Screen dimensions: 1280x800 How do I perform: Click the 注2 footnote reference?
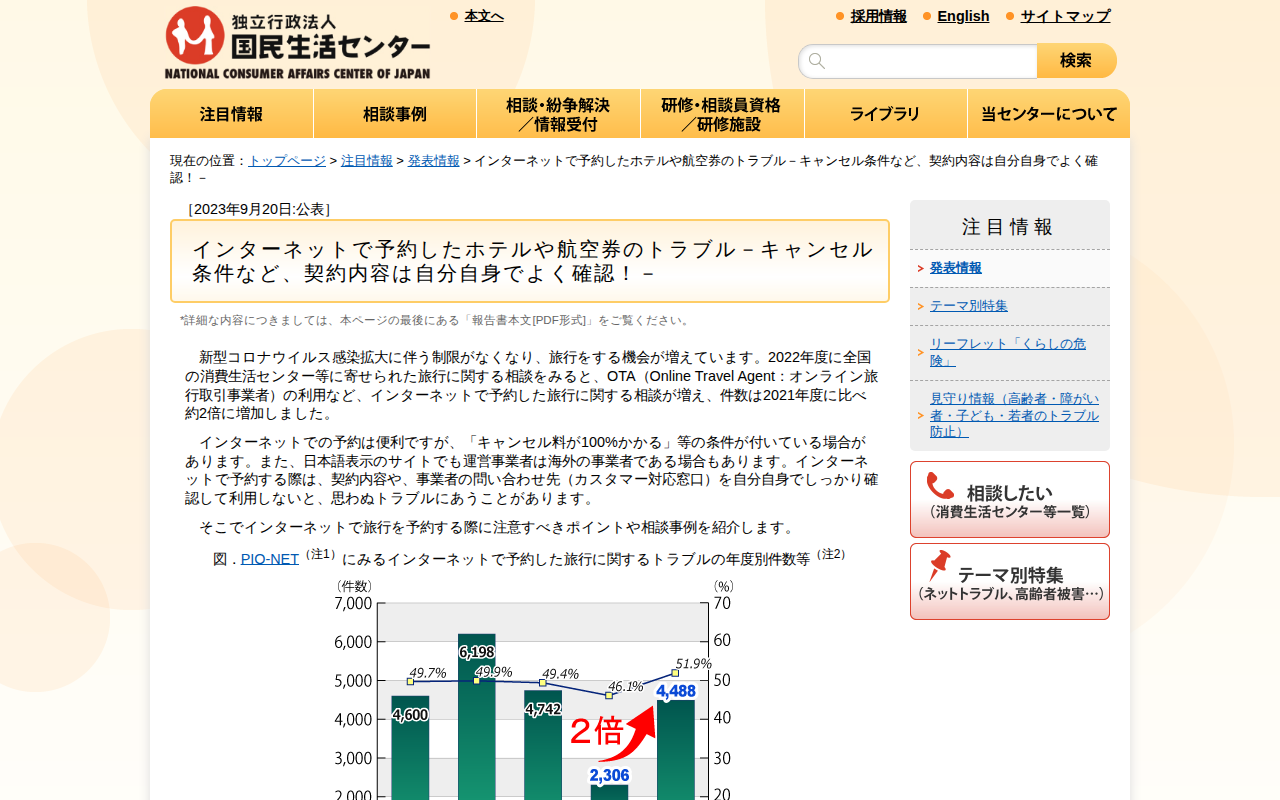tap(831, 554)
